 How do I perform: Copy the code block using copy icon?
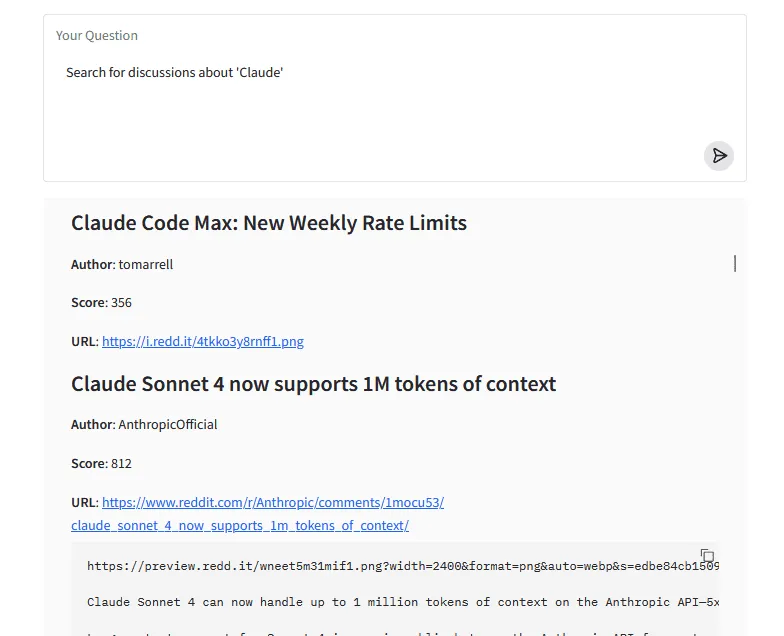(x=707, y=556)
